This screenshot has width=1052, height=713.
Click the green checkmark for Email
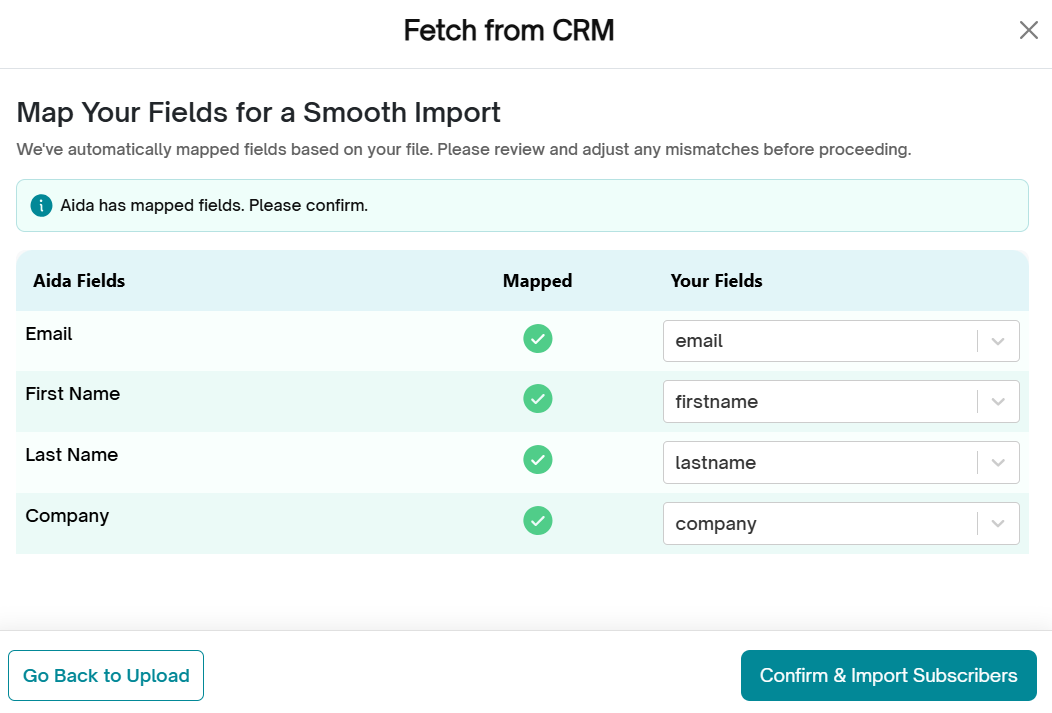538,339
